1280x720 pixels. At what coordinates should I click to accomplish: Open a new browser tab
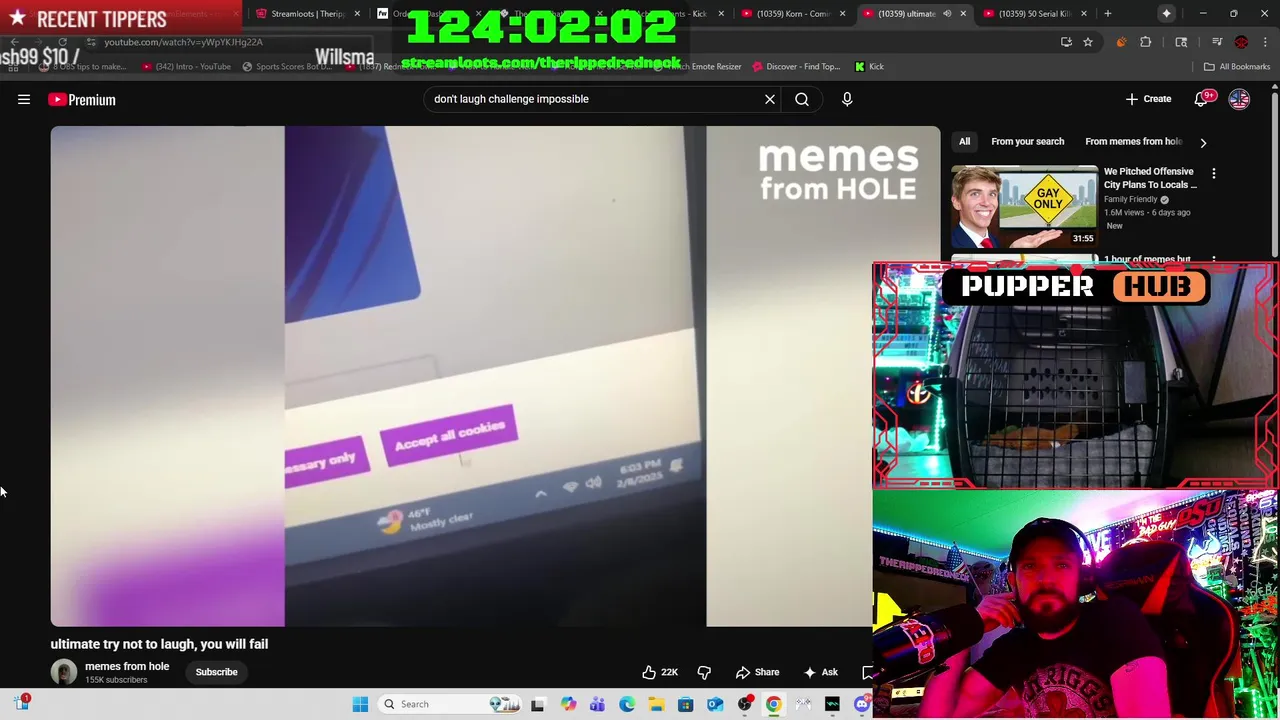1107,14
